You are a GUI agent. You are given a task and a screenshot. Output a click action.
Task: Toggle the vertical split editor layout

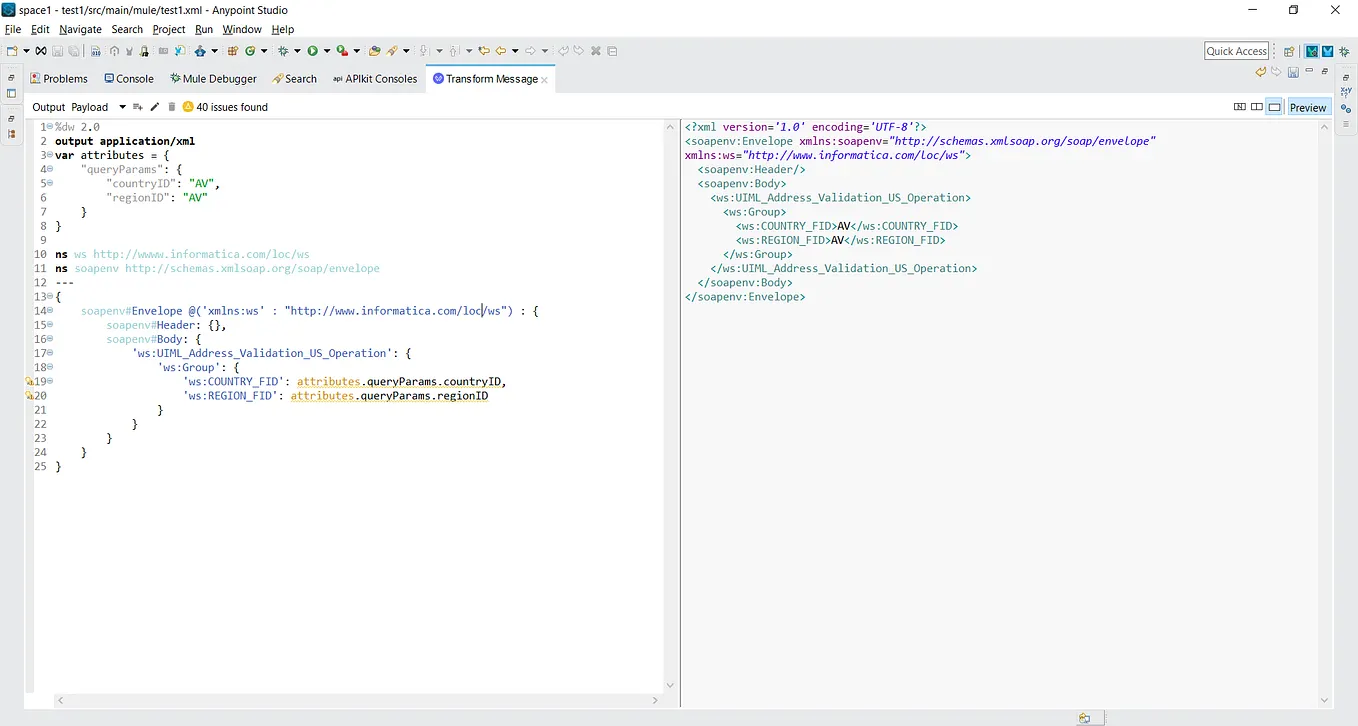pos(1256,107)
